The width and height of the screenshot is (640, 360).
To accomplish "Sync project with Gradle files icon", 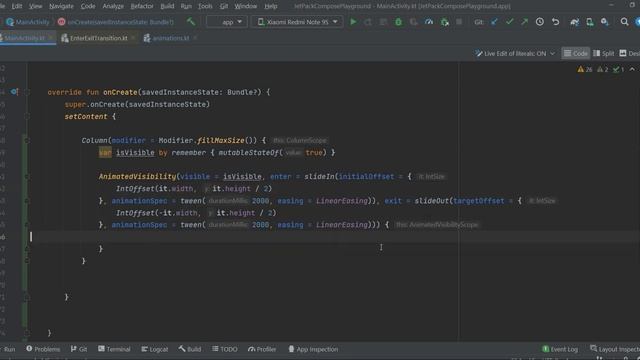I will click(x=574, y=22).
